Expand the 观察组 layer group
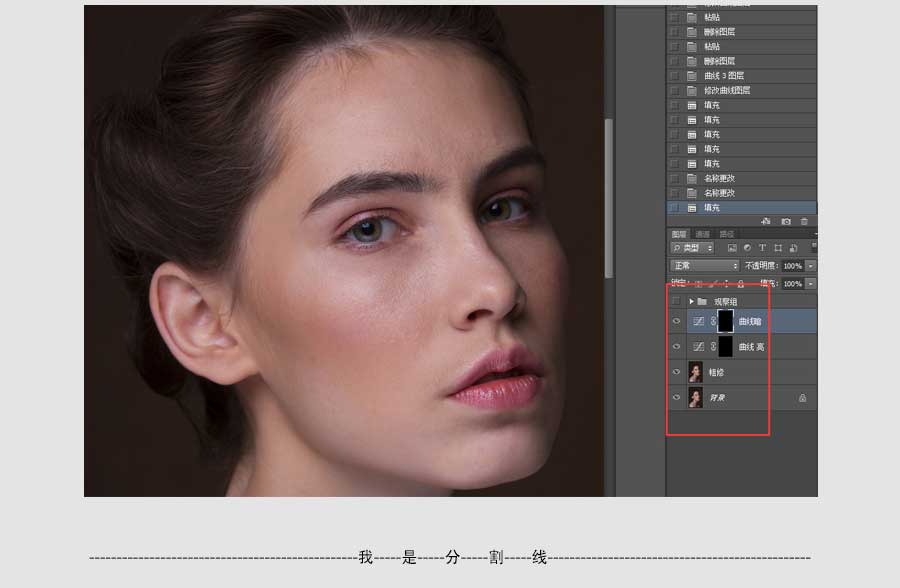 point(691,301)
